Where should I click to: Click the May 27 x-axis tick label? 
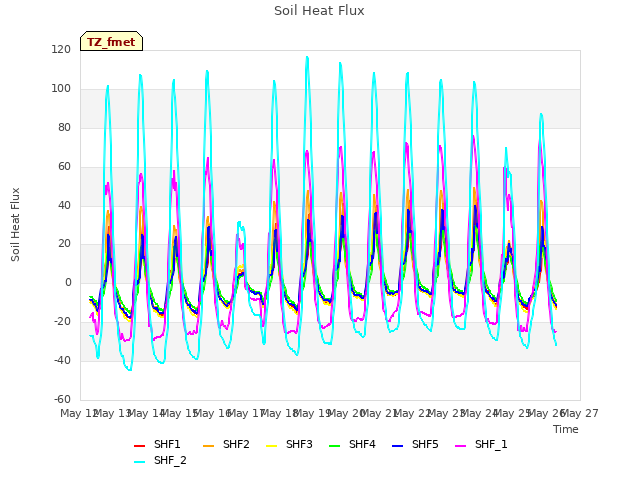[x=580, y=413]
